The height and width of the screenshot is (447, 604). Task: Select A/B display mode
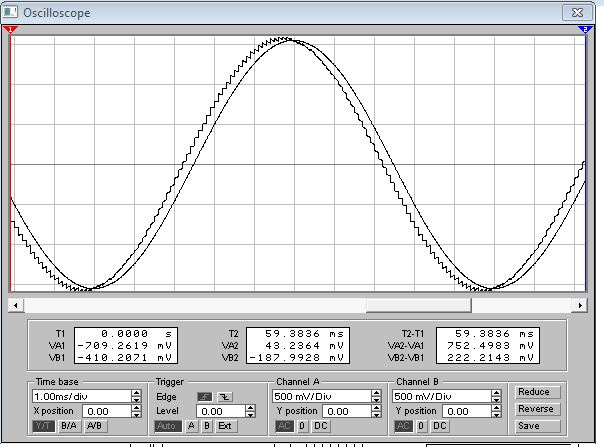pyautogui.click(x=94, y=426)
